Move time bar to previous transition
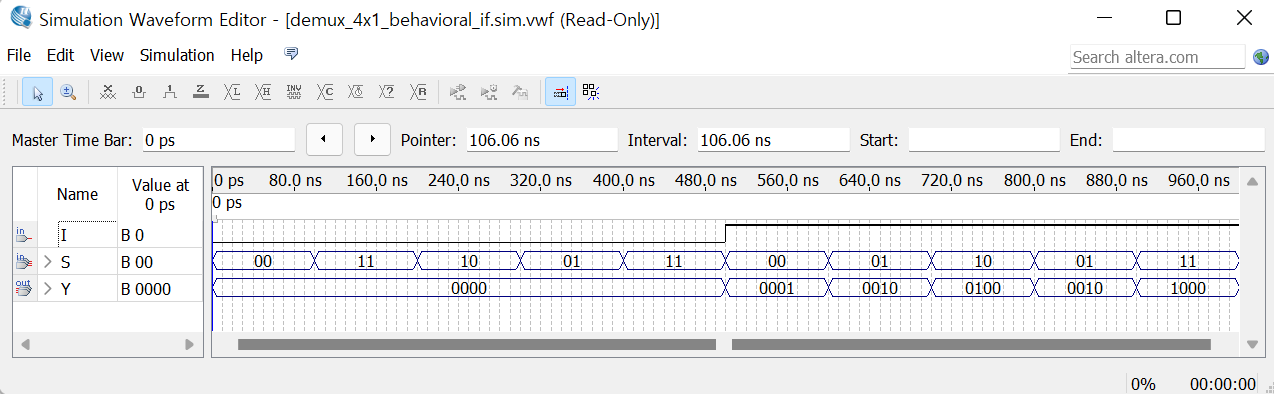Image resolution: width=1274 pixels, height=394 pixels. [323, 139]
